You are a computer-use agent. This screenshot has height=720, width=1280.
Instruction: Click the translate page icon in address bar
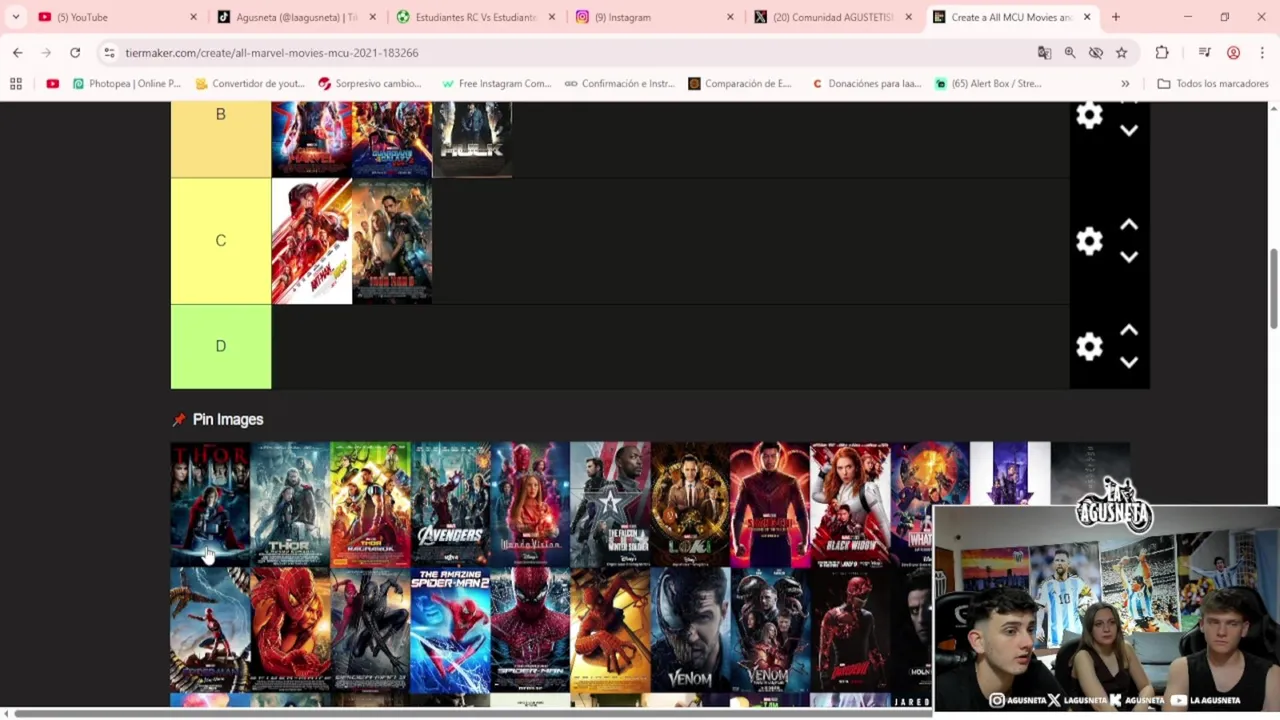pyautogui.click(x=1044, y=52)
